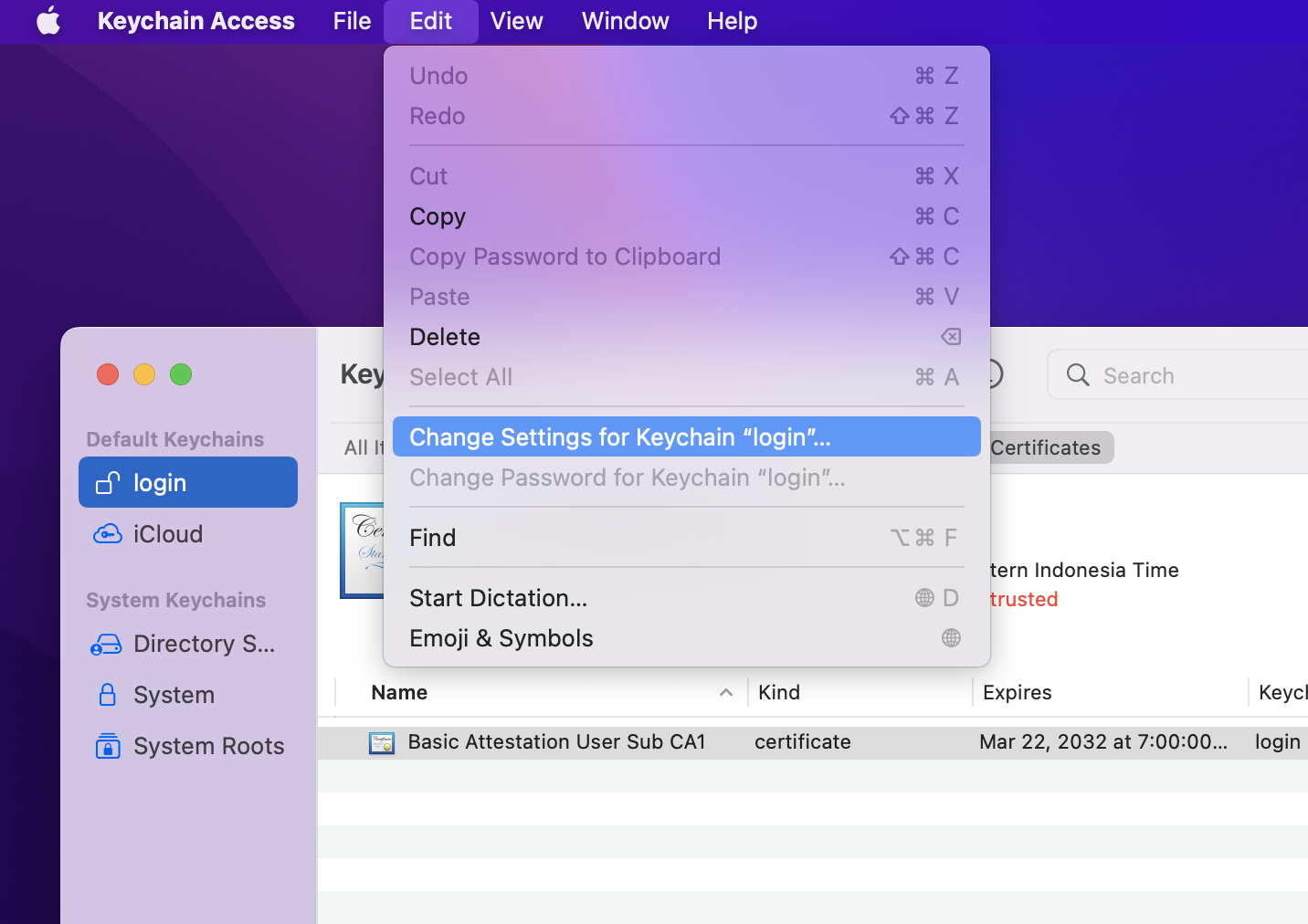Viewport: 1308px width, 924px height.
Task: Open the Help menu
Action: tap(732, 20)
